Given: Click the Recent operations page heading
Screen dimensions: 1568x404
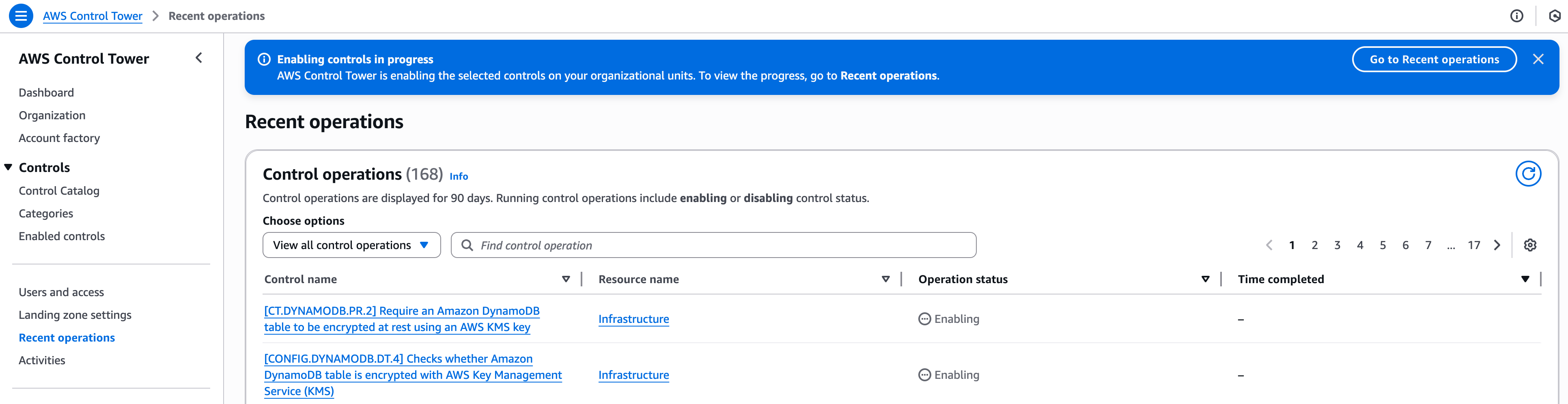Looking at the screenshot, I should point(324,122).
